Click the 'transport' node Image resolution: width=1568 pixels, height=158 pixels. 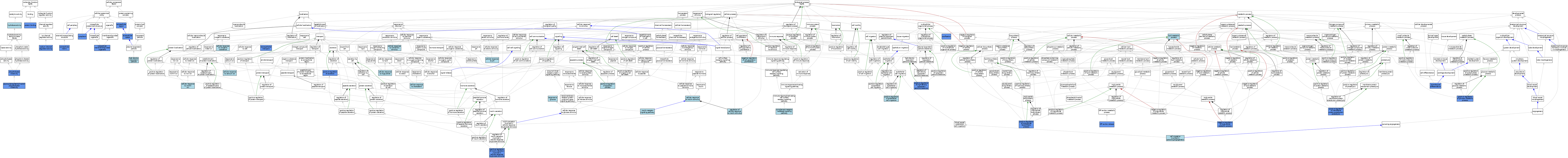pos(320,37)
